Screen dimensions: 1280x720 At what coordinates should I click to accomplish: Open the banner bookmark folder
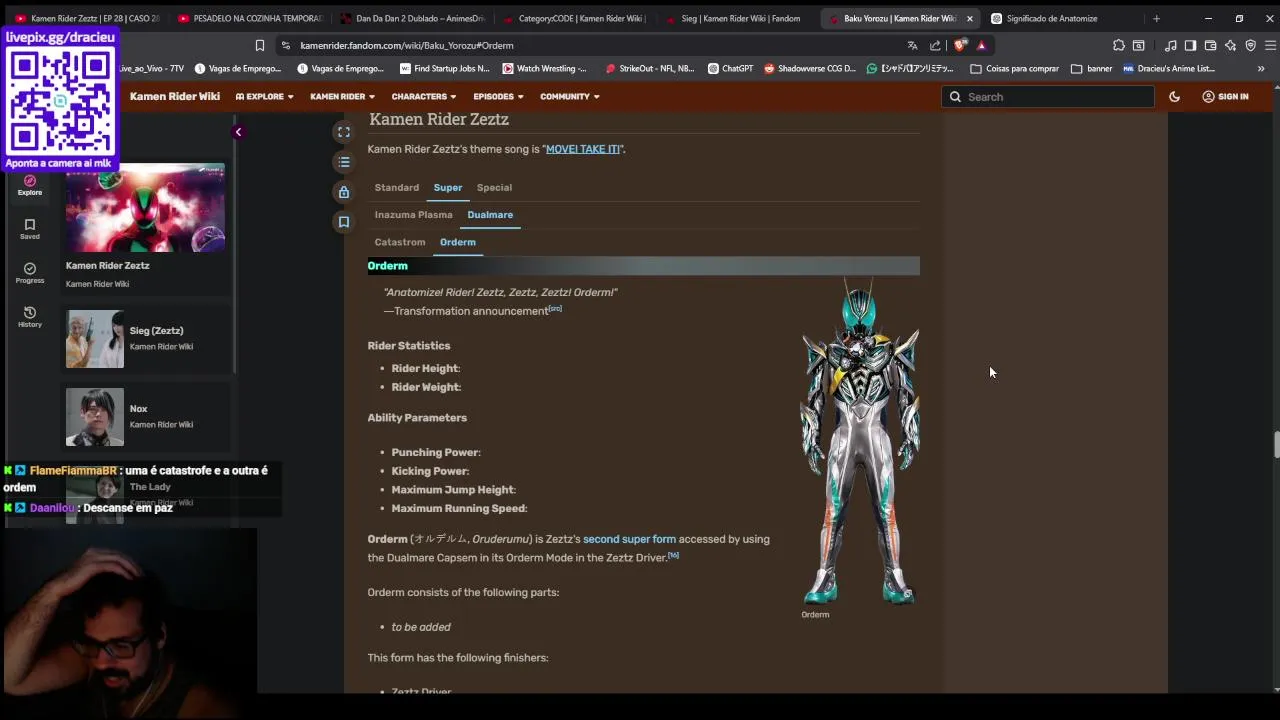point(1091,69)
